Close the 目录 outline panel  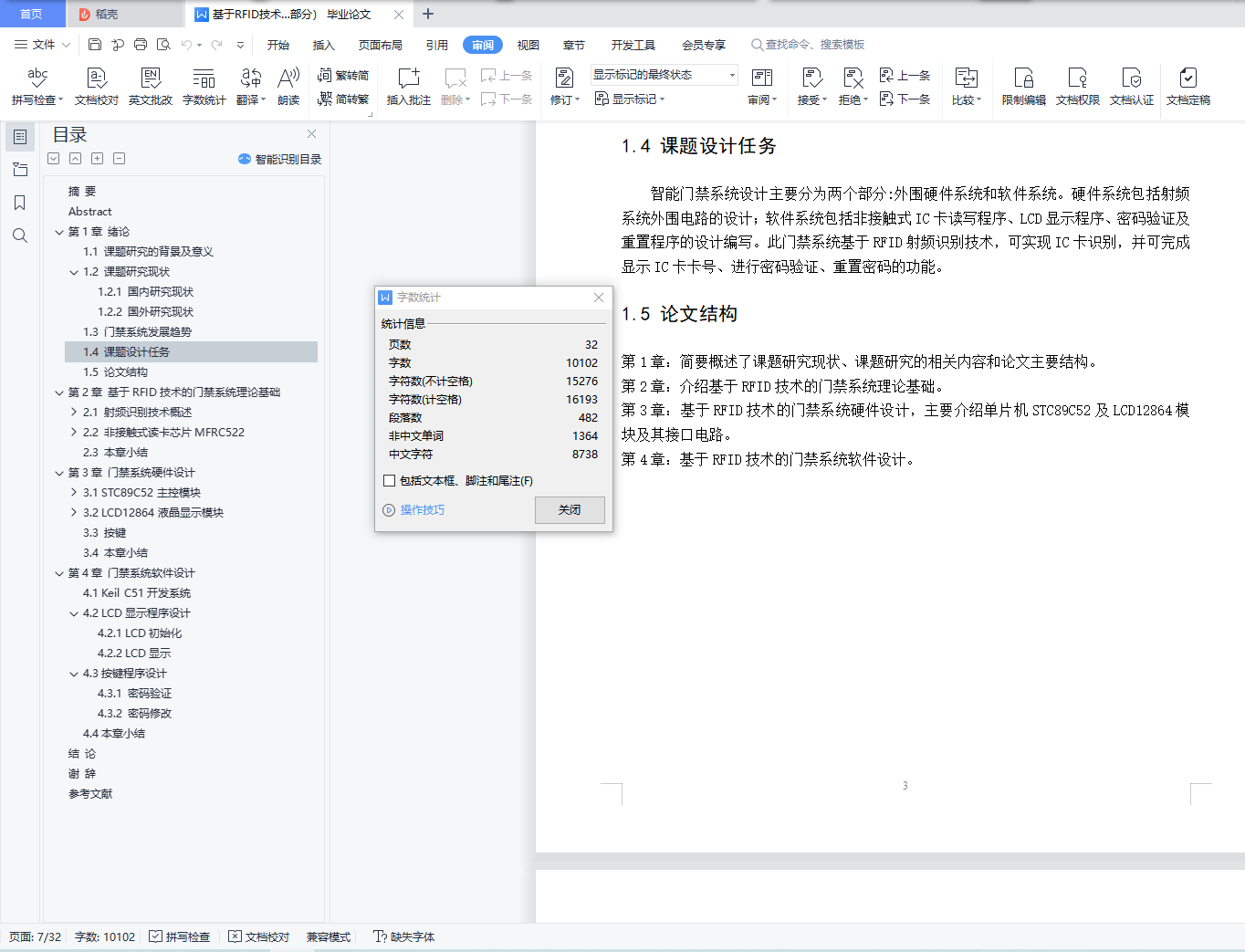[311, 133]
